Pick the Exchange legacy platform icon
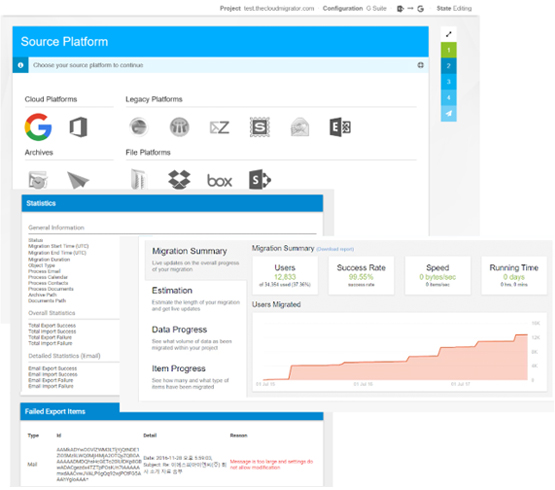This screenshot has width=555, height=490. tap(340, 127)
